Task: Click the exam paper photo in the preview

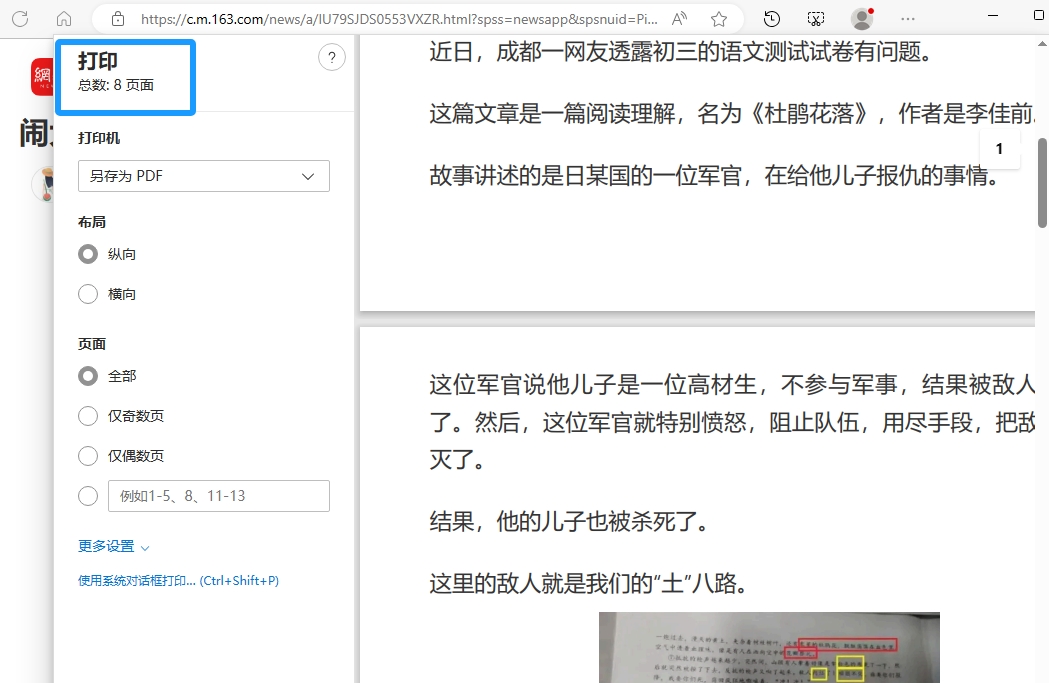Action: [769, 647]
